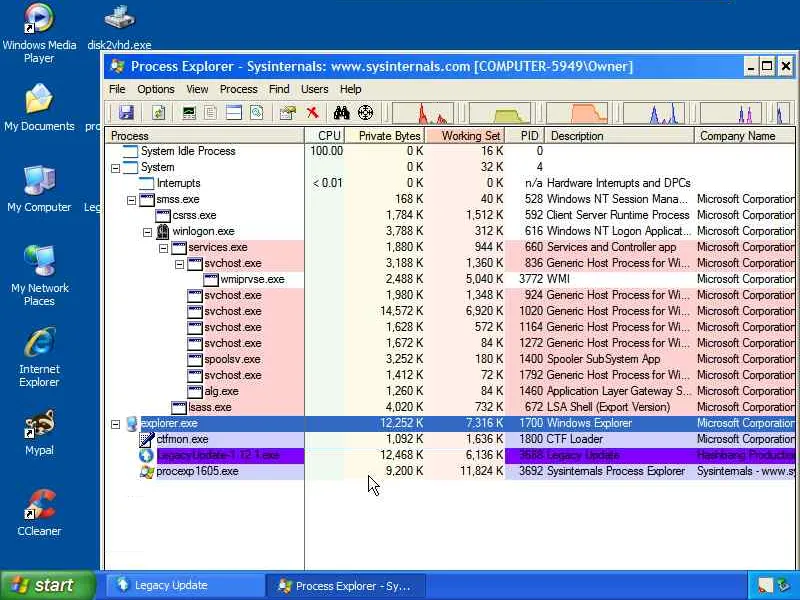Image resolution: width=800 pixels, height=600 pixels.
Task: Collapse the services.exe tree node
Action: (163, 248)
